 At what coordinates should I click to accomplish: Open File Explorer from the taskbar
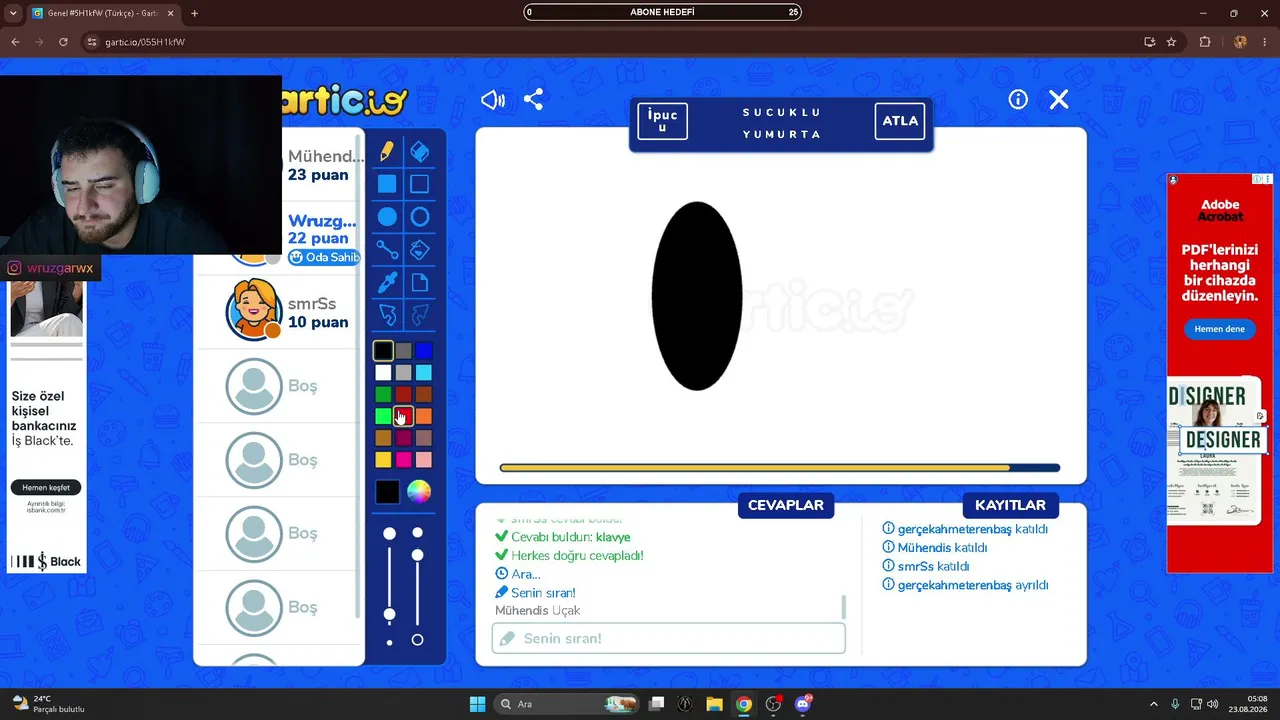[714, 704]
